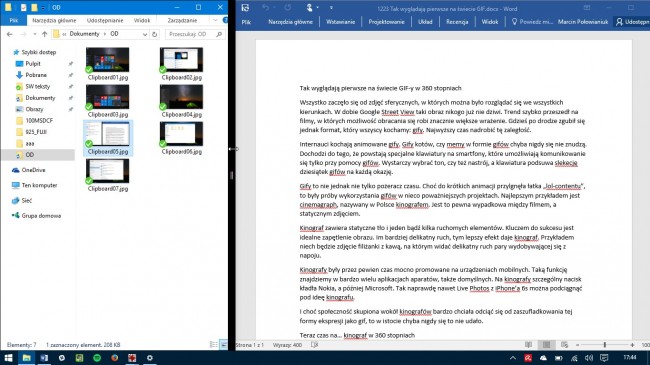Image resolution: width=650 pixels, height=365 pixels.
Task: Click the Up one level arrow in Explorer
Action: [x=45, y=34]
